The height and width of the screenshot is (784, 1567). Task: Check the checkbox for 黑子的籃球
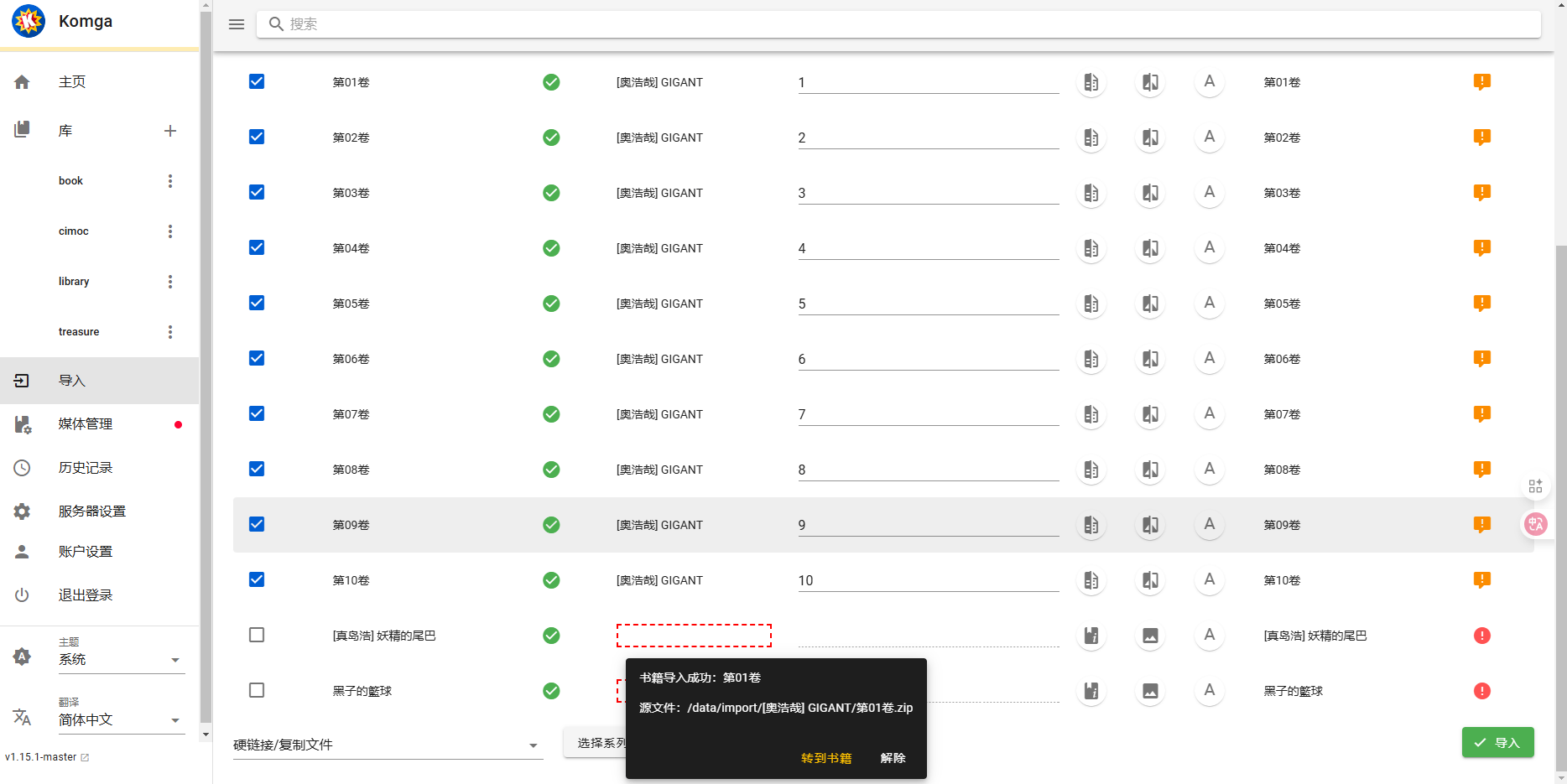257,690
